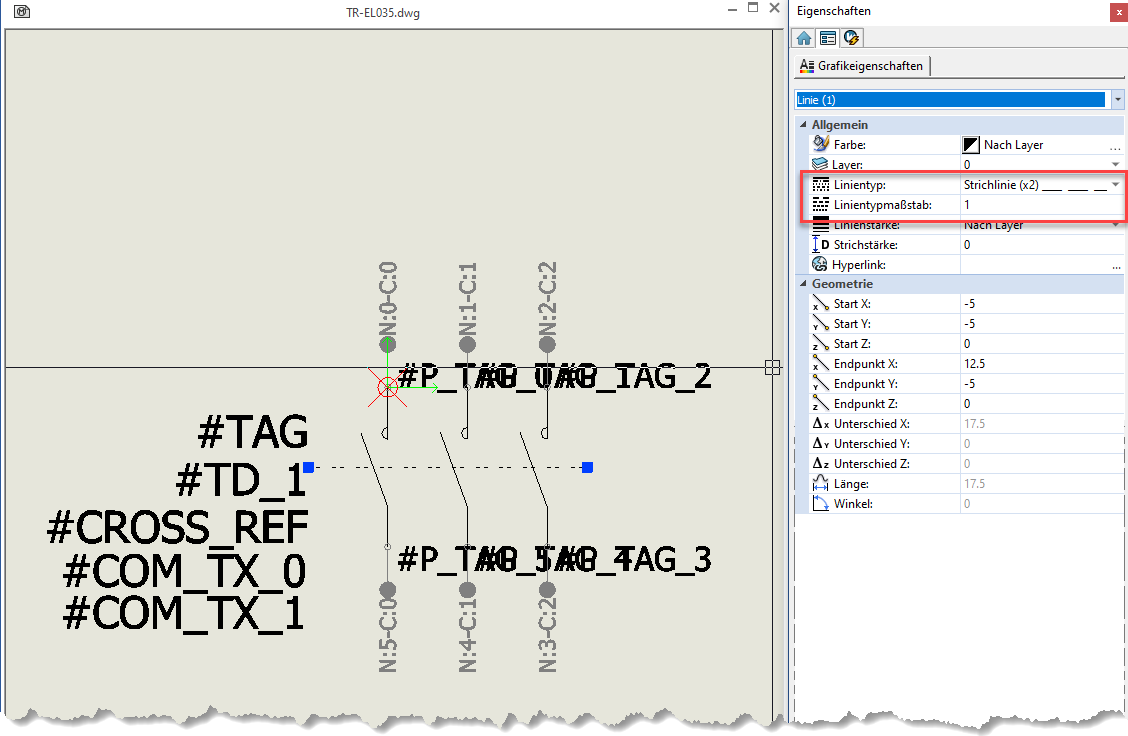Collapse the Geometrie section

point(802,284)
